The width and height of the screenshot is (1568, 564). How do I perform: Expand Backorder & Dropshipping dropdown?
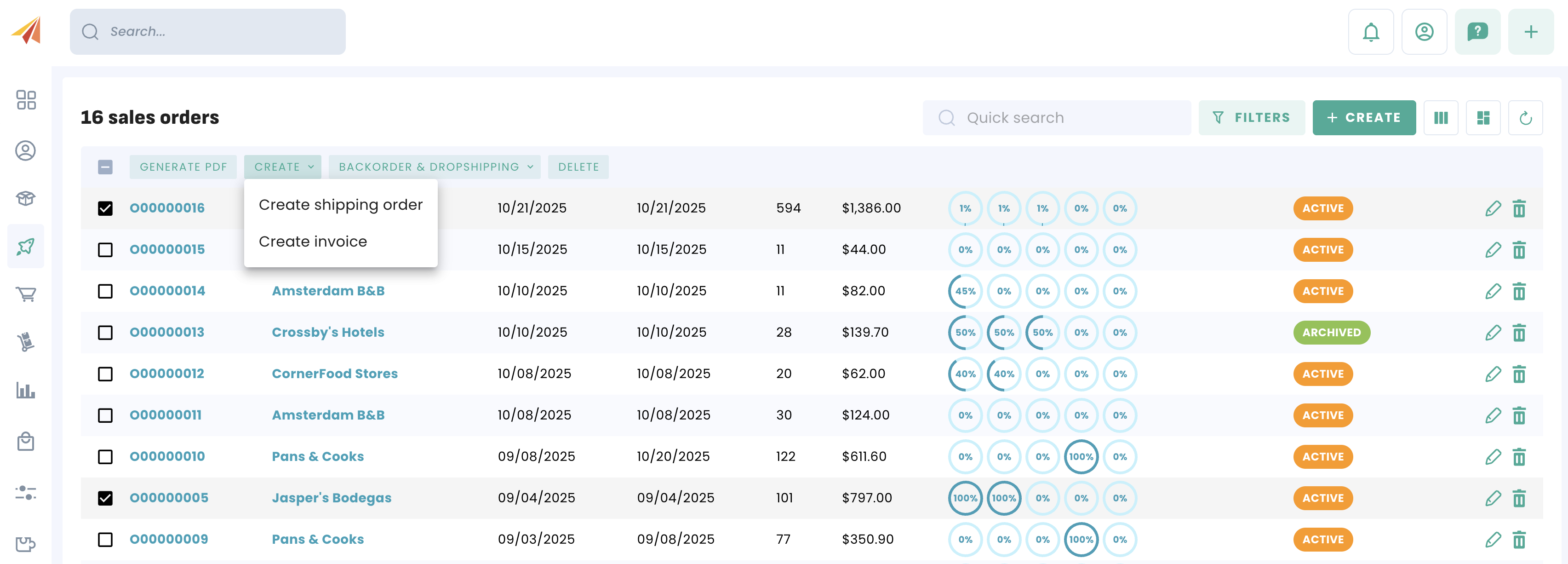click(435, 167)
